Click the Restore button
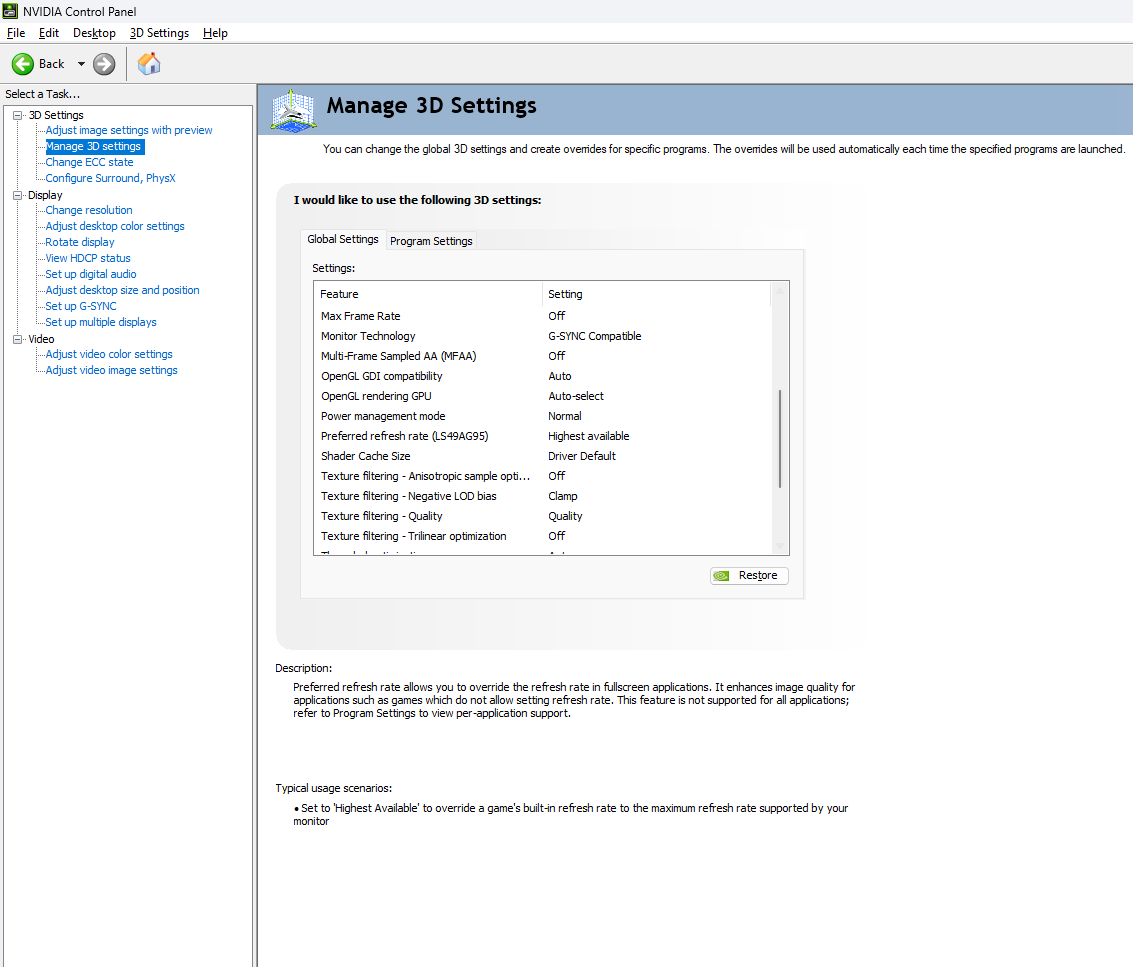The width and height of the screenshot is (1133, 967). [x=749, y=575]
